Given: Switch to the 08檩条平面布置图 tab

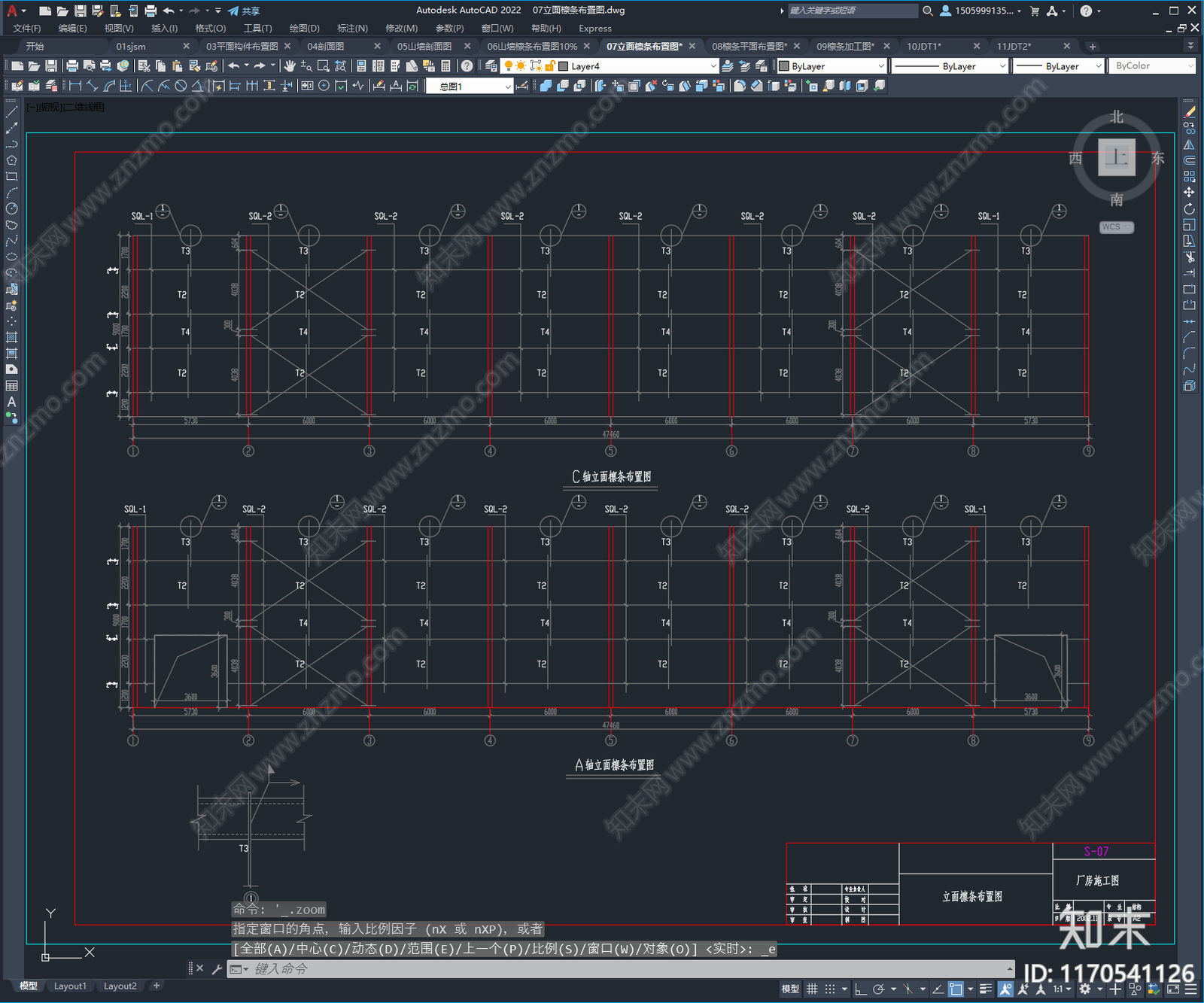Looking at the screenshot, I should point(749,47).
